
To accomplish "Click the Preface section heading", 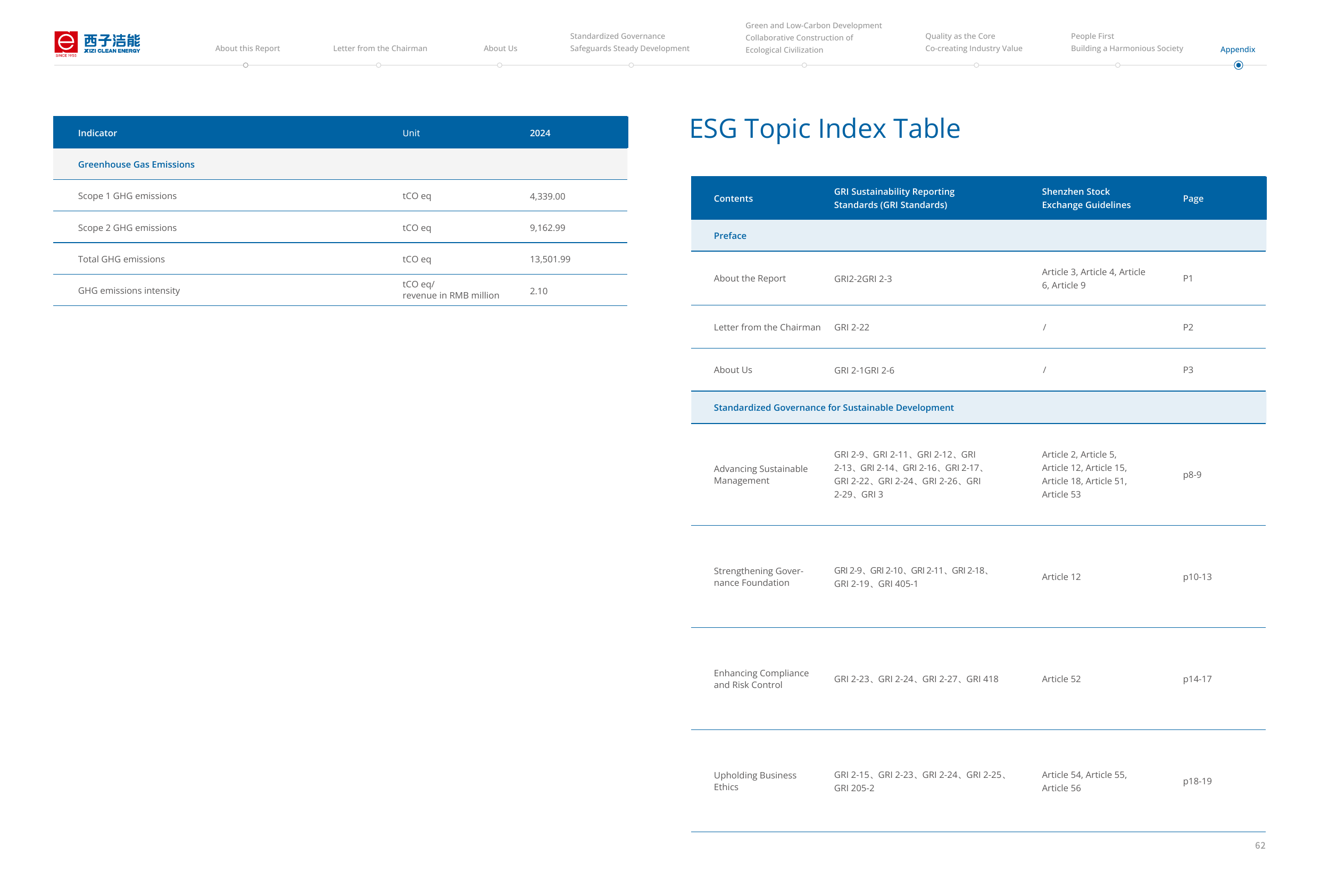I will (730, 236).
